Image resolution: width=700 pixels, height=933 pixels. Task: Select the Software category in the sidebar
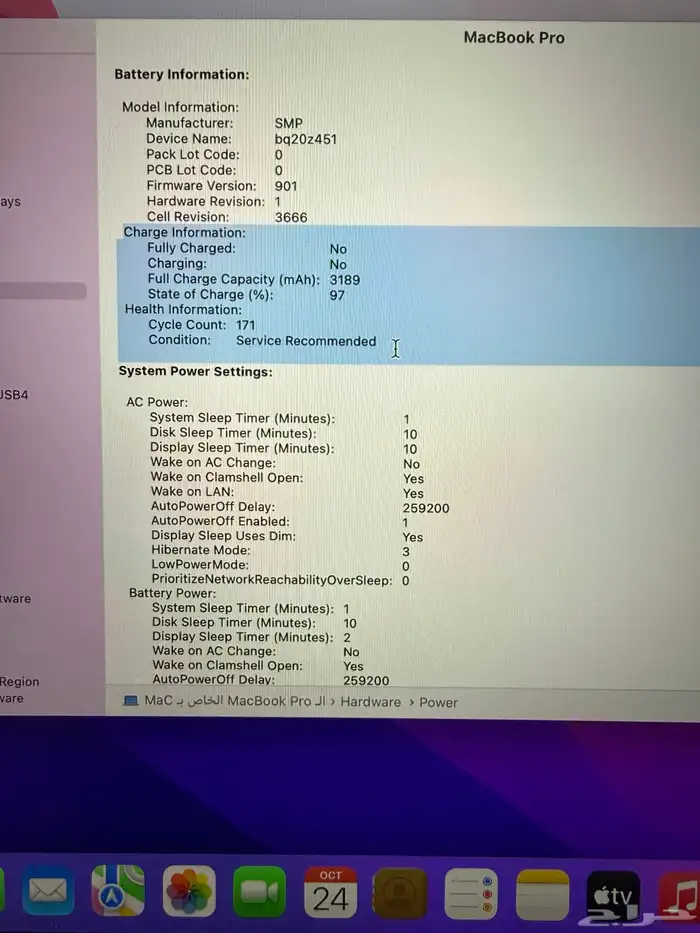[x=15, y=599]
